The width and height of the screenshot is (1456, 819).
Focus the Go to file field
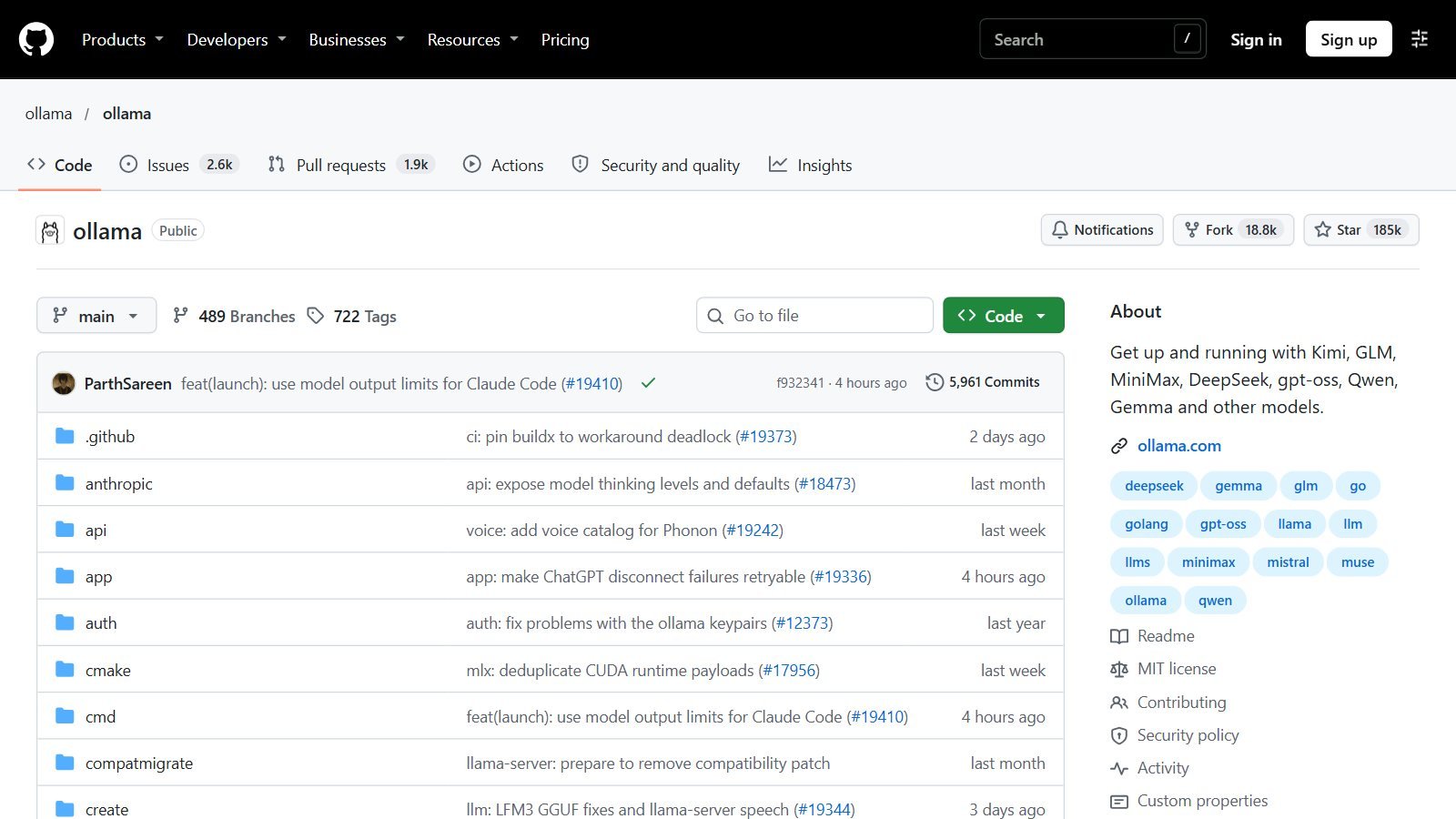(x=814, y=316)
